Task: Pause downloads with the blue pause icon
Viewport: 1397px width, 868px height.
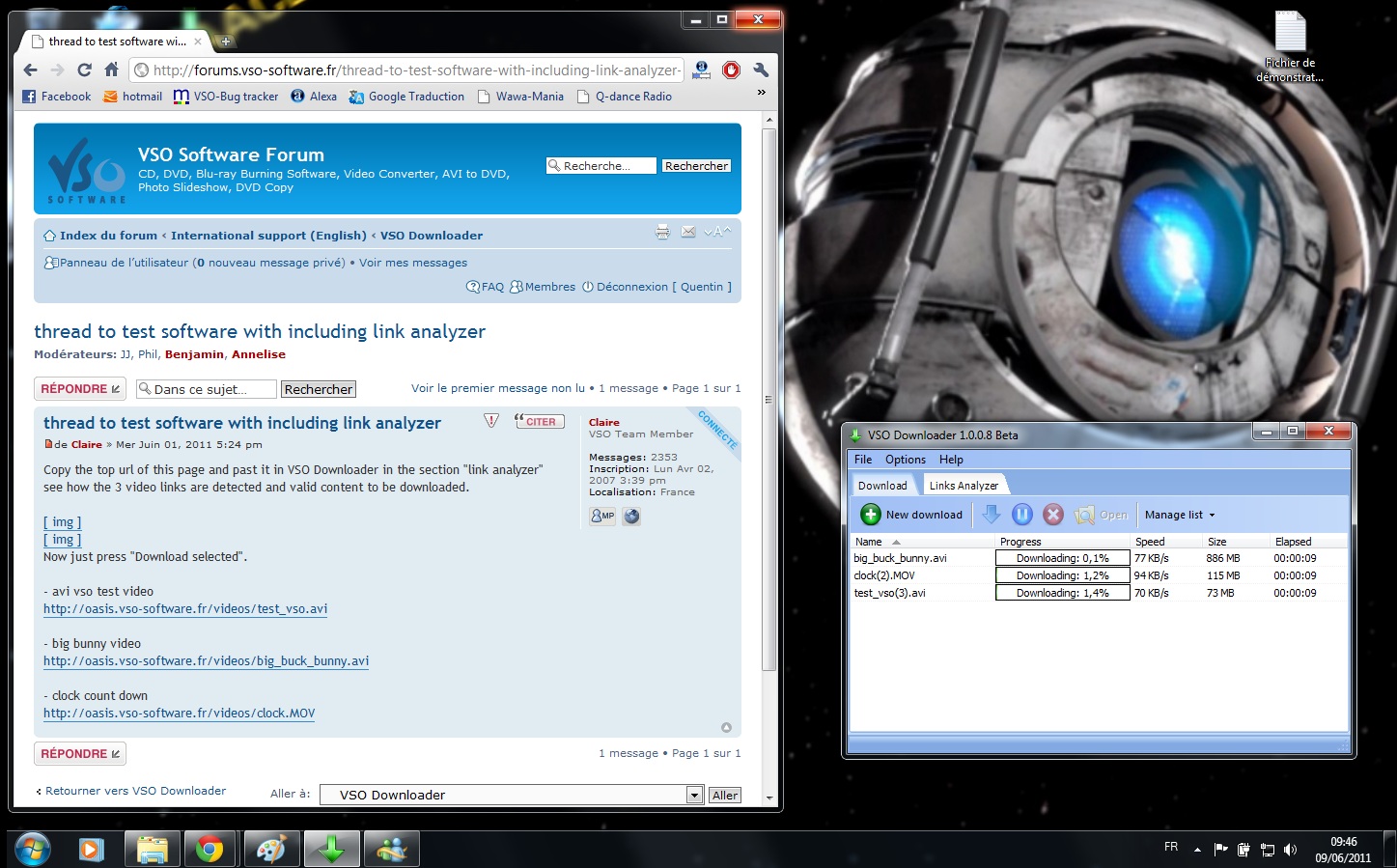Action: 1022,515
